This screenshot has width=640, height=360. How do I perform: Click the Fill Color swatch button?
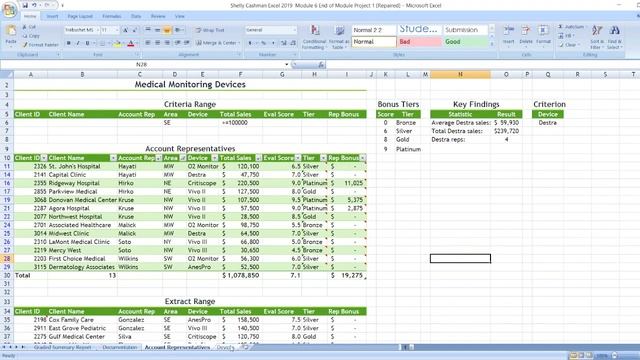point(117,43)
